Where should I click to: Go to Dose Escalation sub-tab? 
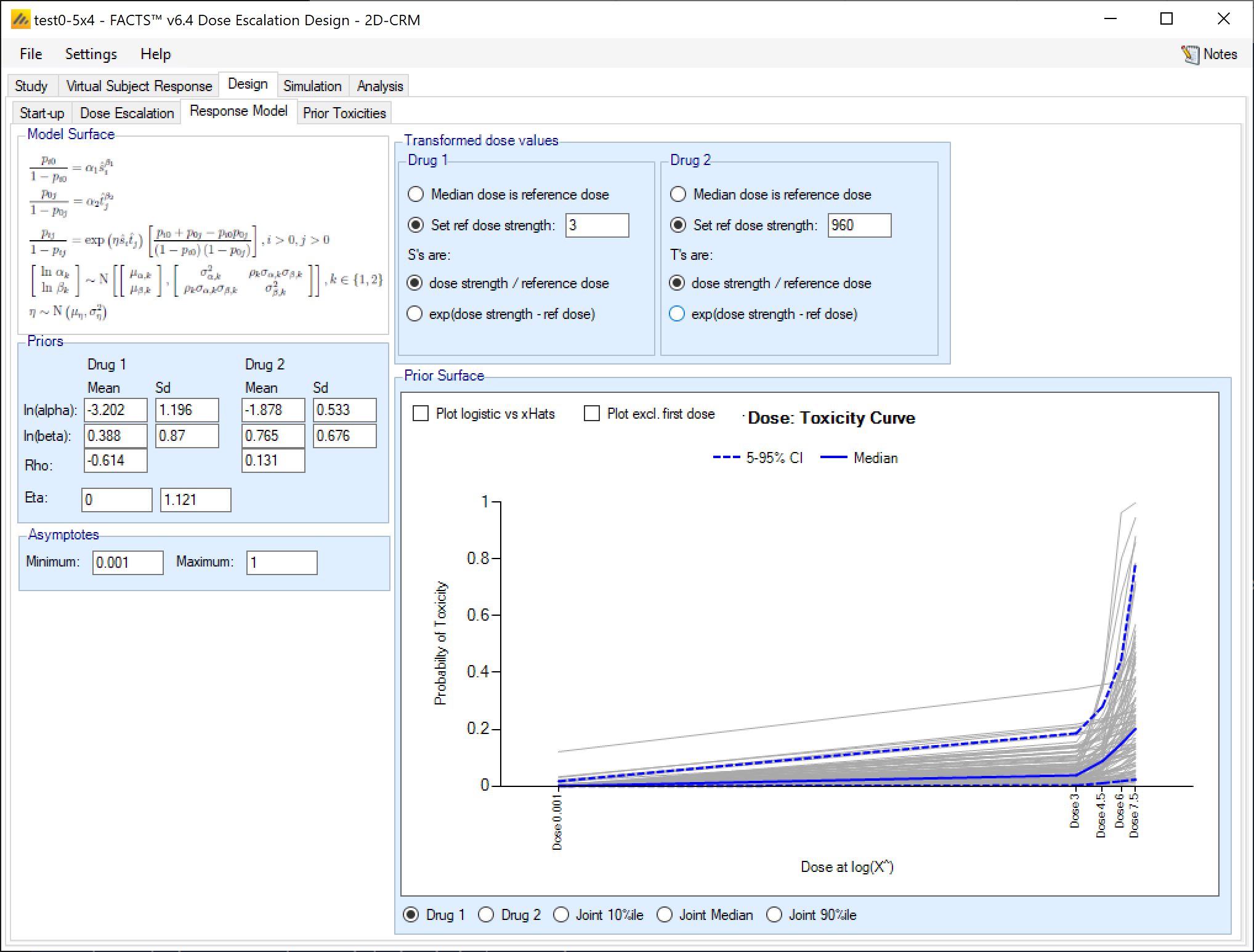tap(127, 113)
